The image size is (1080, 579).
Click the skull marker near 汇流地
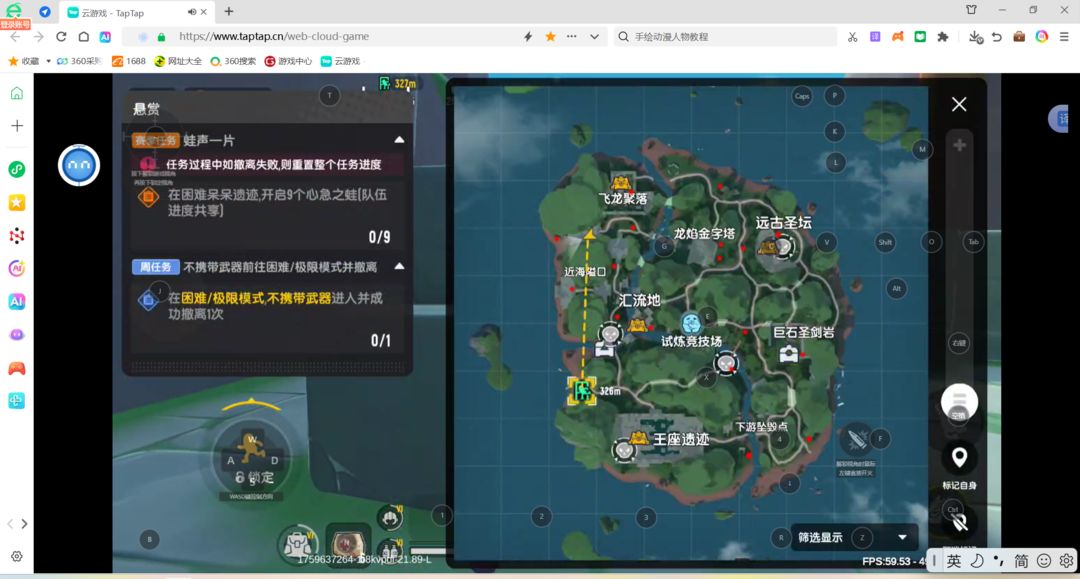pos(610,335)
